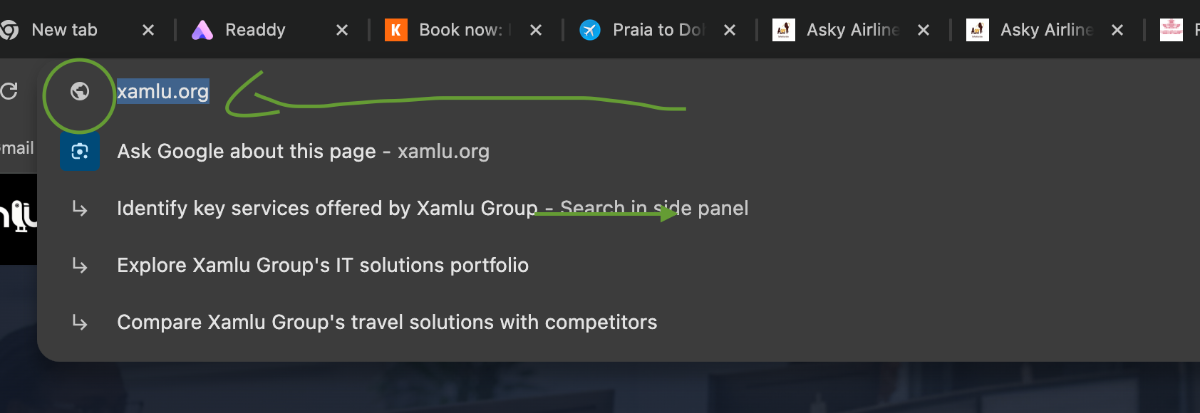
Task: Click the Google Lens search icon
Action: pos(80,152)
